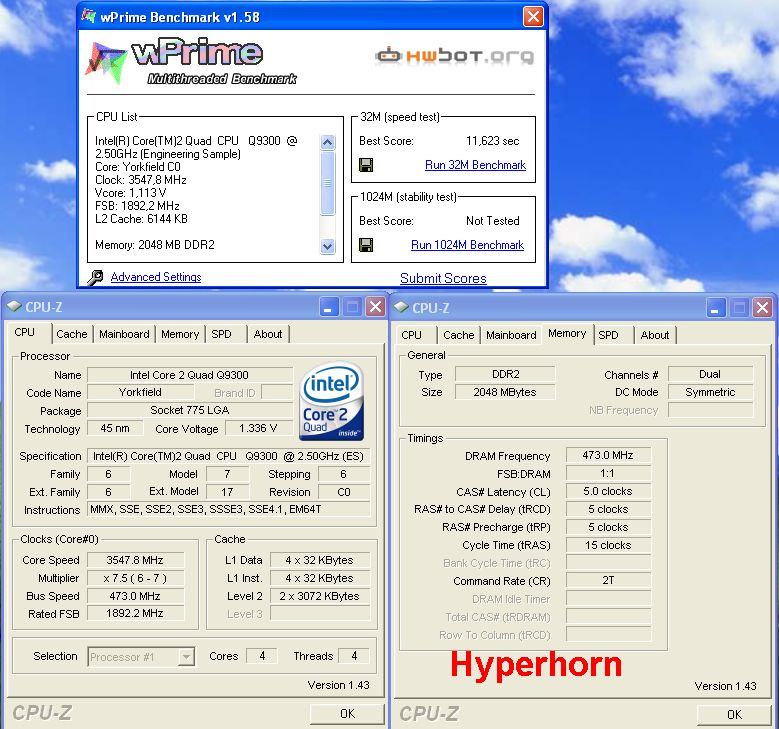
Task: Switch to About tab in right CPU-Z window
Action: [x=655, y=335]
